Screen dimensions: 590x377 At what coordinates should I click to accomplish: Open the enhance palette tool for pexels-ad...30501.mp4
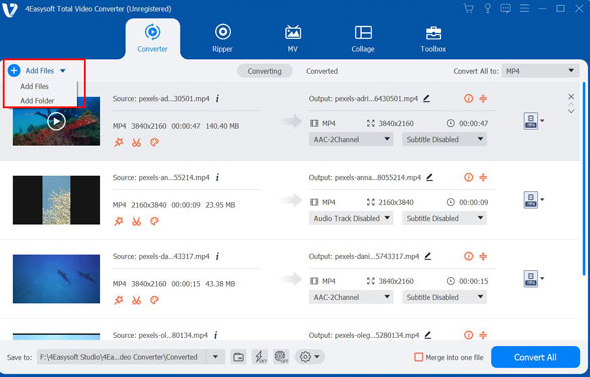[x=154, y=142]
